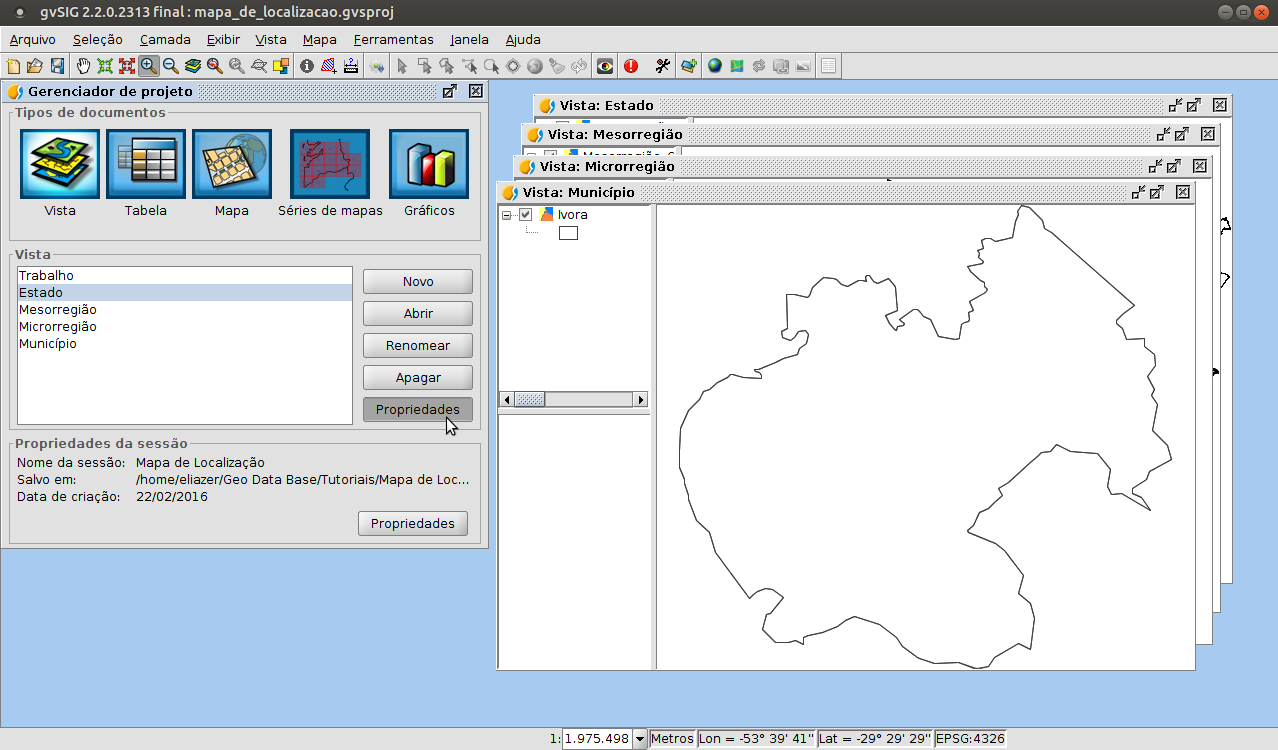Click the red exclamation mark toolbar icon
The height and width of the screenshot is (750, 1278).
pyautogui.click(x=631, y=66)
